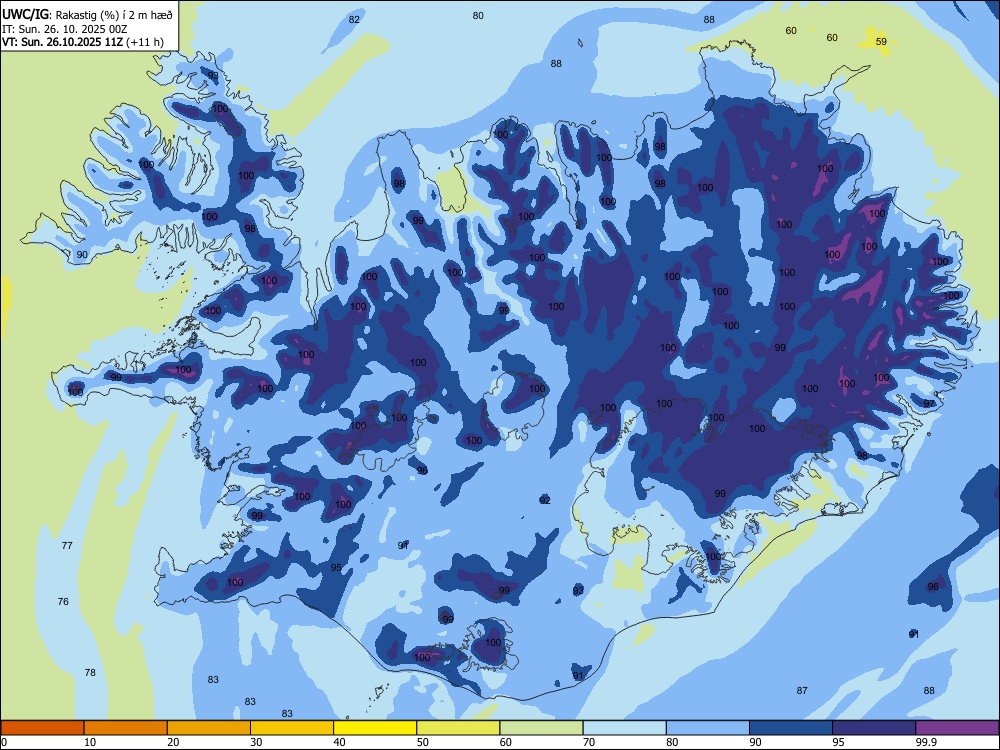Pick the '30' legend tick label
Viewport: 1000px width, 750px height.
pyautogui.click(x=256, y=742)
